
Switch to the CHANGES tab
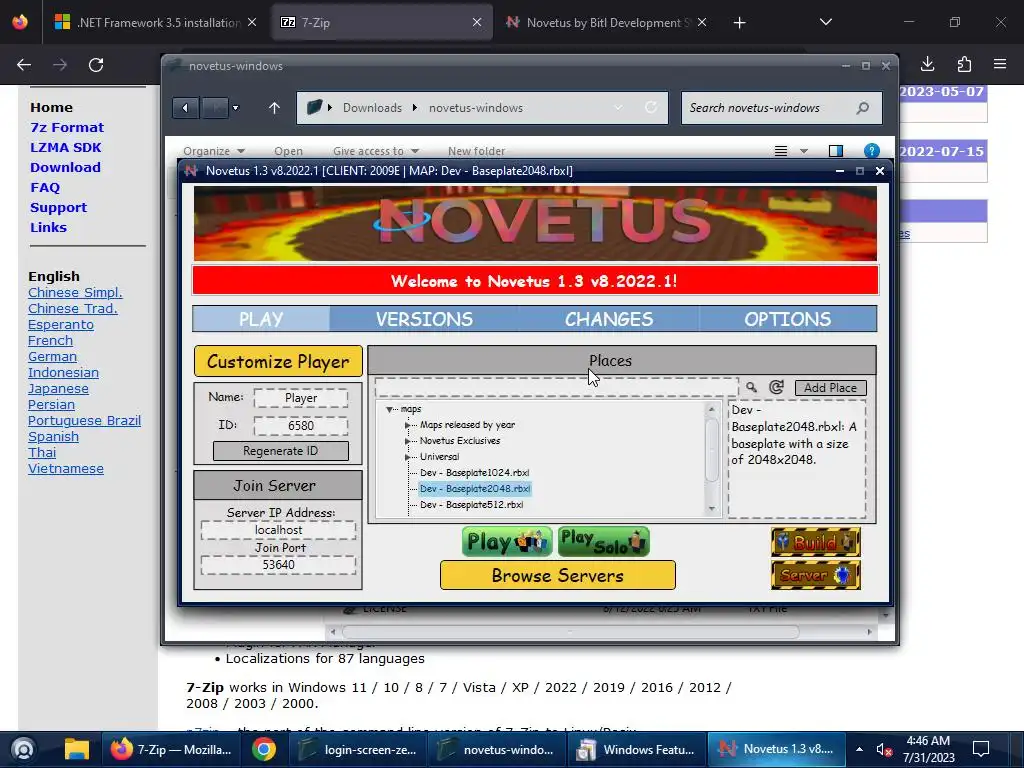[609, 319]
